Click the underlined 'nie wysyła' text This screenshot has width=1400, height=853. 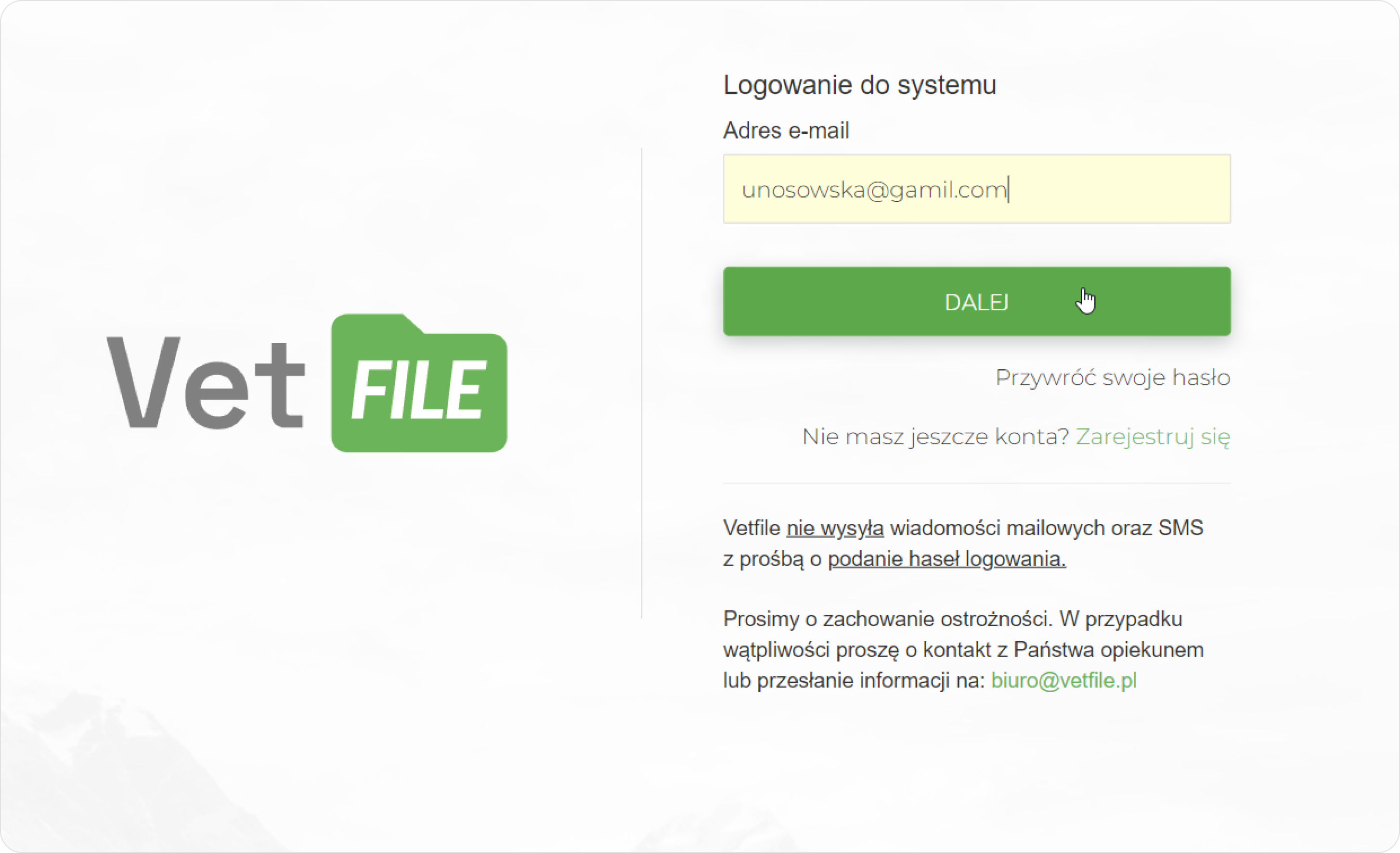tap(835, 528)
